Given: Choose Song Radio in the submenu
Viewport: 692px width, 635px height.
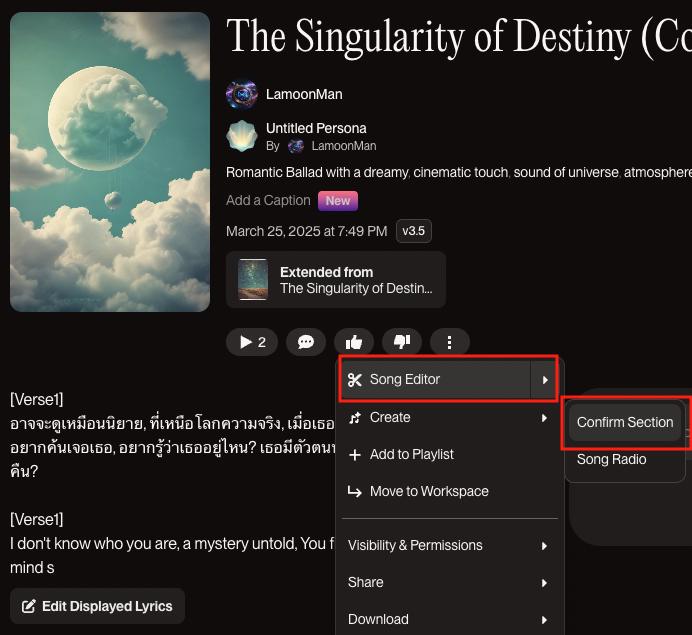Looking at the screenshot, I should [625, 459].
